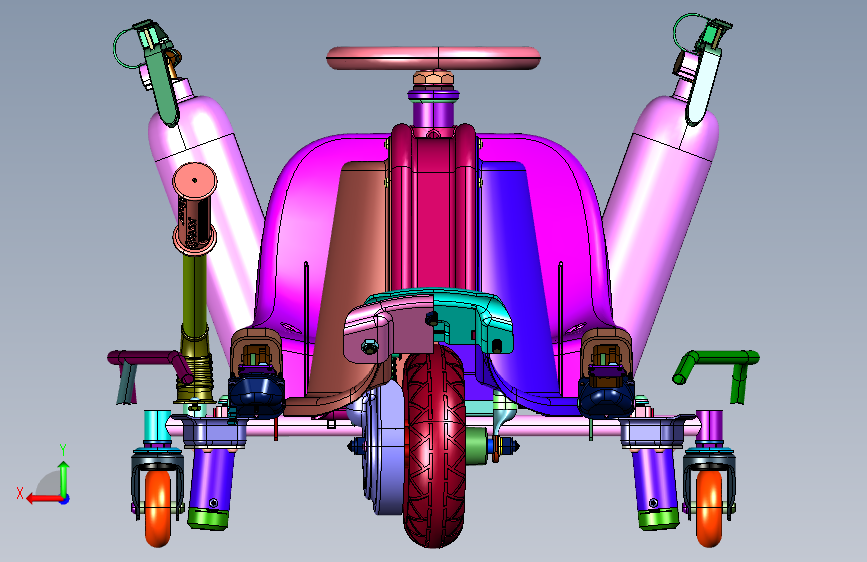Screen dimensions: 867x562
Task: Select the purple caster stem on right
Action: 709,426
